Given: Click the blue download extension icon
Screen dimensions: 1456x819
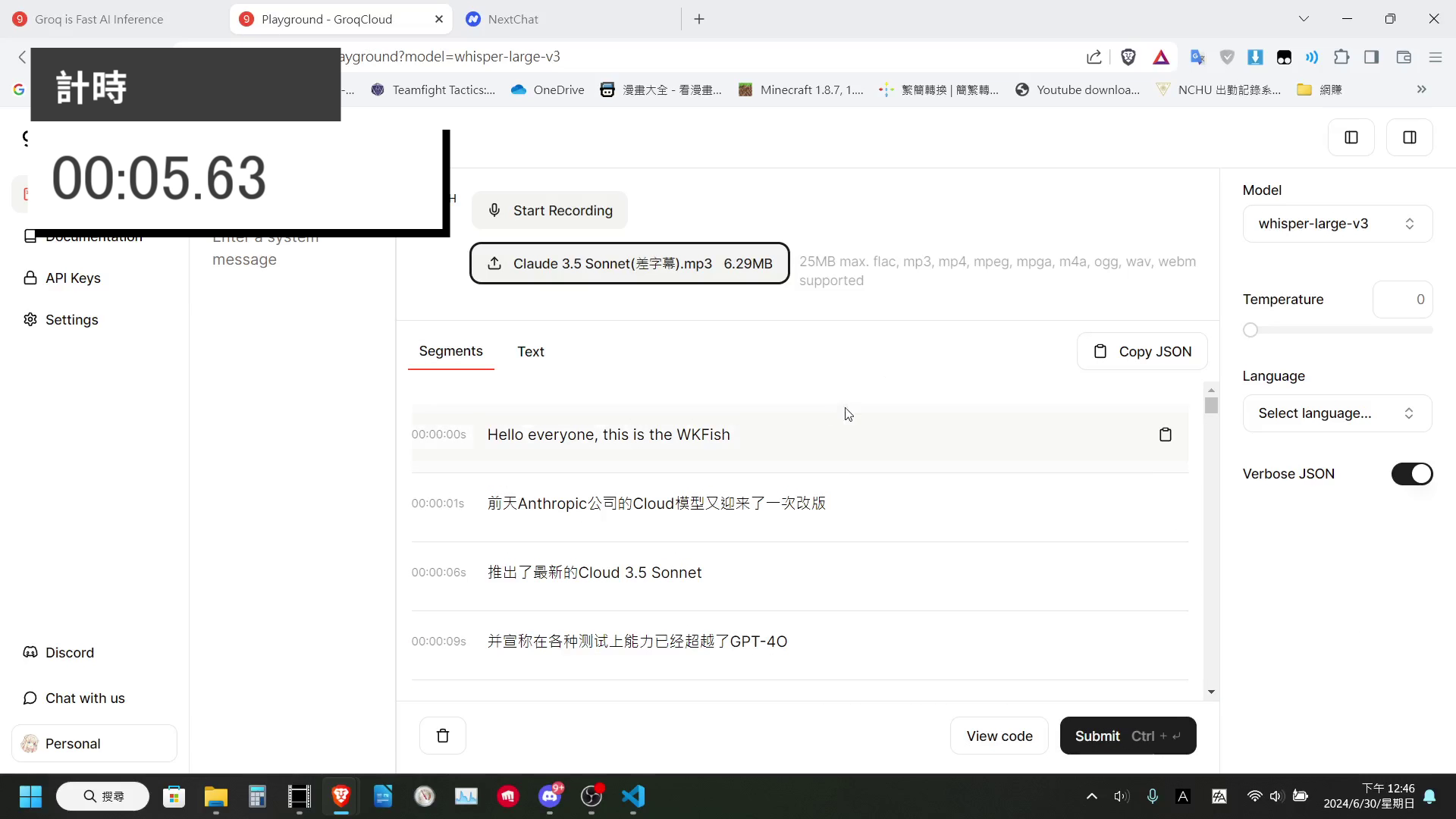Looking at the screenshot, I should pyautogui.click(x=1255, y=57).
